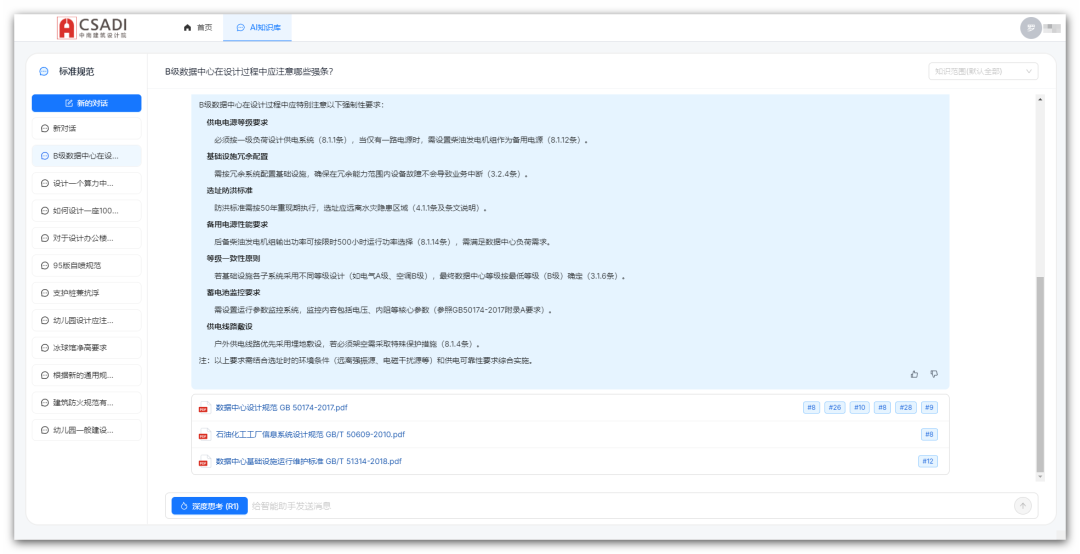This screenshot has width=1080, height=554.
Task: Open the 新对话 conversation
Action: [x=87, y=129]
